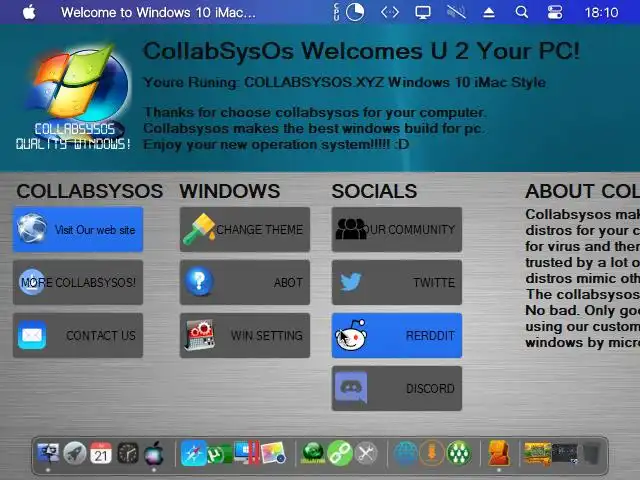Click the code brackets menu bar icon
This screenshot has height=480, width=640.
390,12
